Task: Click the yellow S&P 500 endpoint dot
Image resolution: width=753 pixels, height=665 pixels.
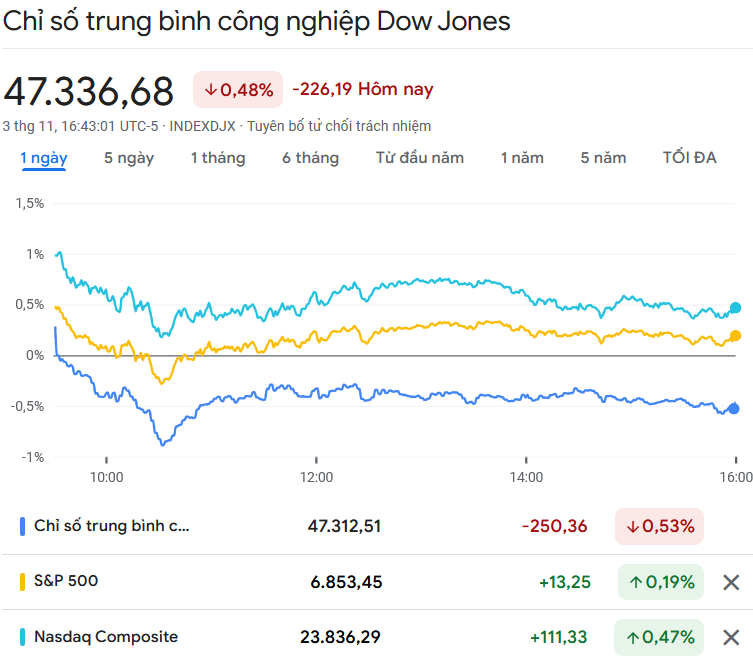Action: click(x=736, y=336)
